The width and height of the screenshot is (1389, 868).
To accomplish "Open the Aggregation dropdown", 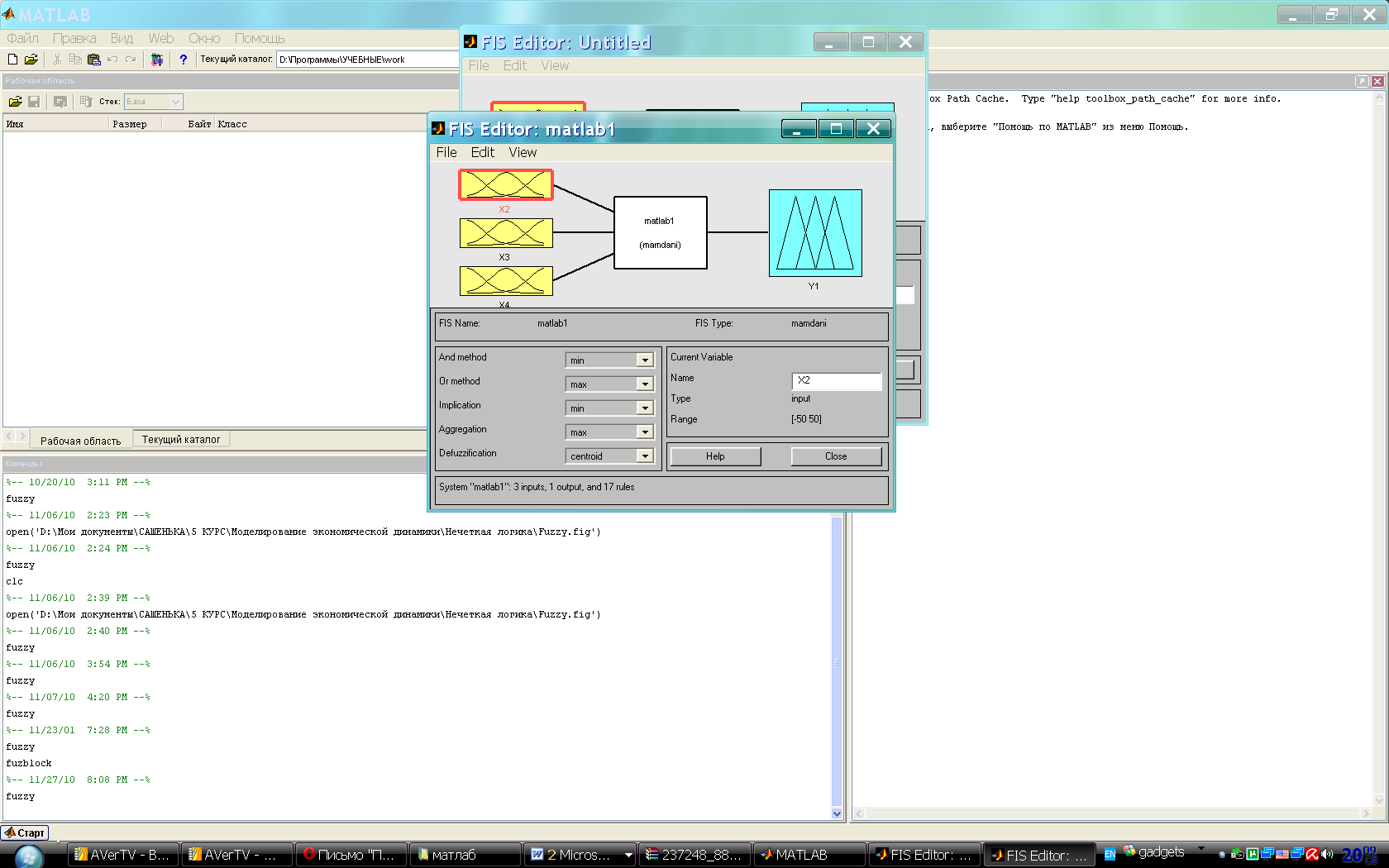I will 645,432.
